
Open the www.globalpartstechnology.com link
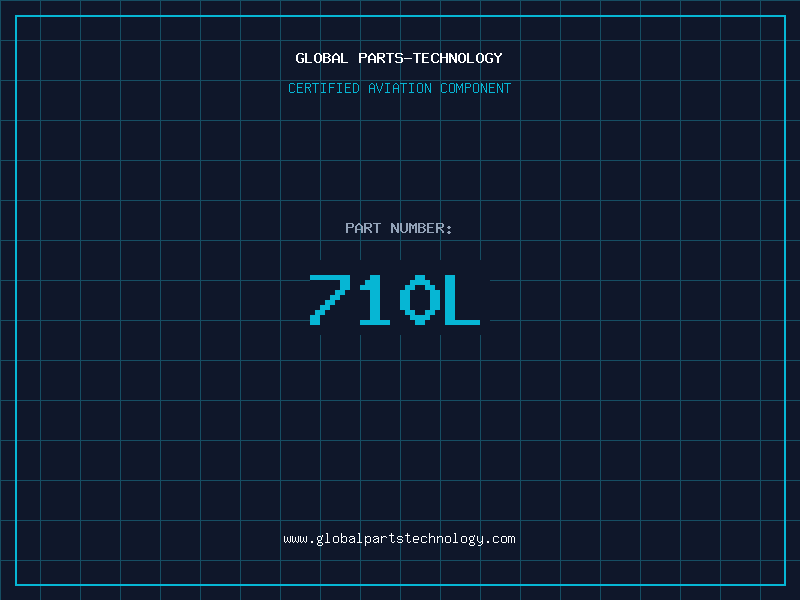[x=399, y=539]
